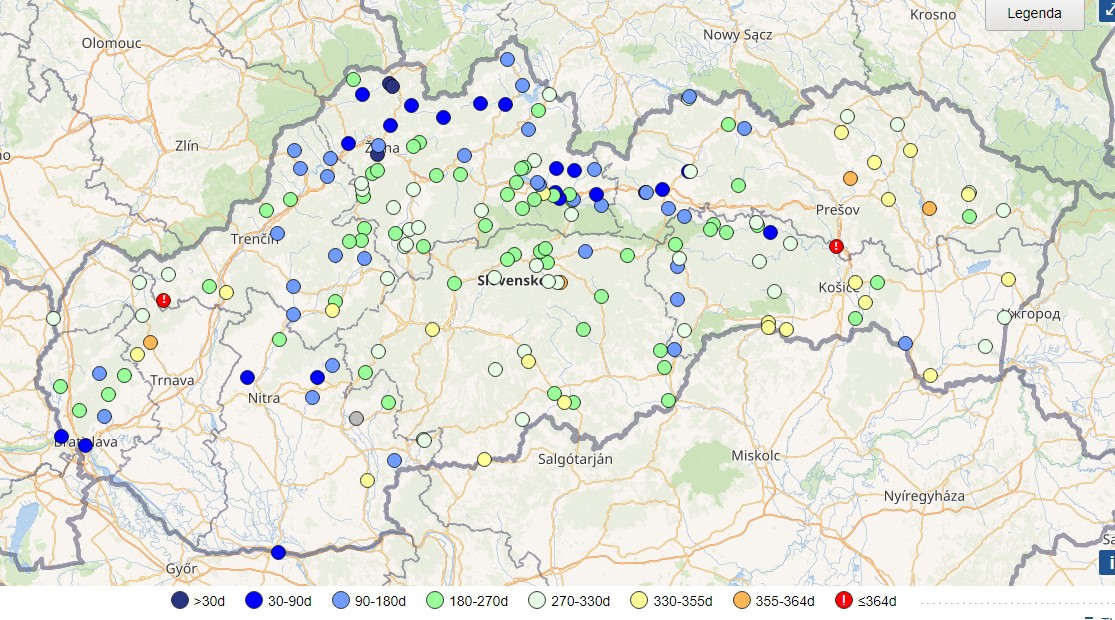The height and width of the screenshot is (620, 1115).
Task: Click red alert marker near Prešov
Action: tap(837, 246)
